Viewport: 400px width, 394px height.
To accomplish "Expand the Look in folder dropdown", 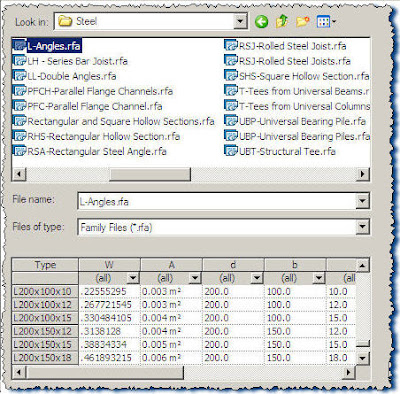I will (x=240, y=22).
